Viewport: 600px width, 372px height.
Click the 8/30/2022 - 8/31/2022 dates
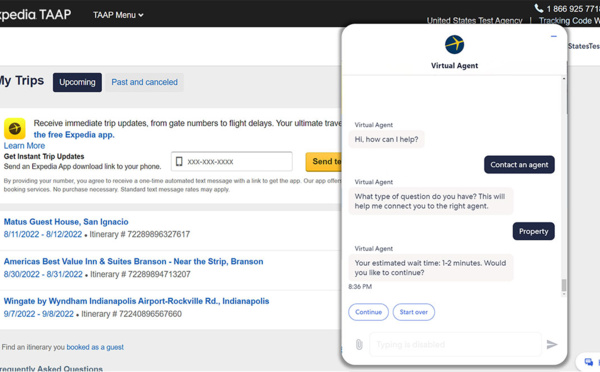[x=43, y=274]
